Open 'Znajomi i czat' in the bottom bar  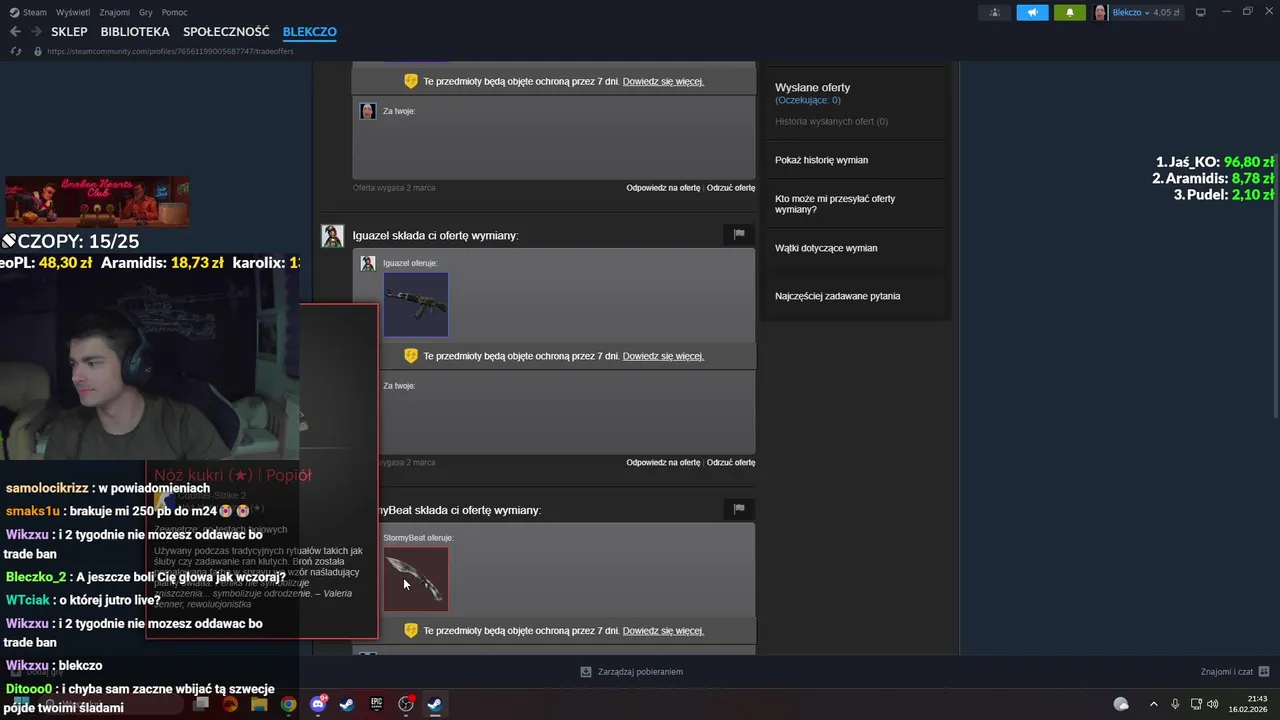click(x=1235, y=672)
